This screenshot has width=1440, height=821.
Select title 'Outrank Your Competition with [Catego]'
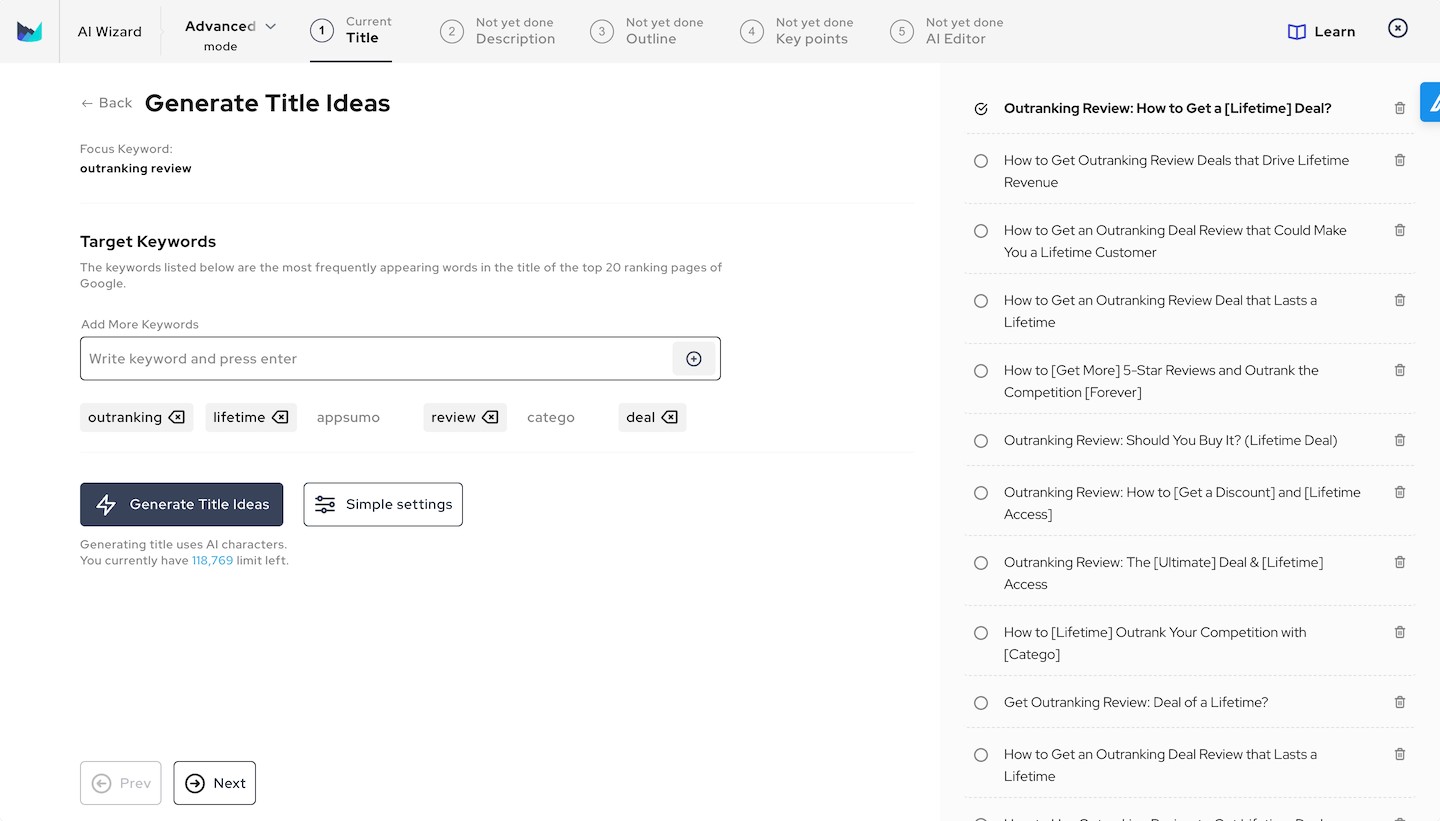(981, 633)
